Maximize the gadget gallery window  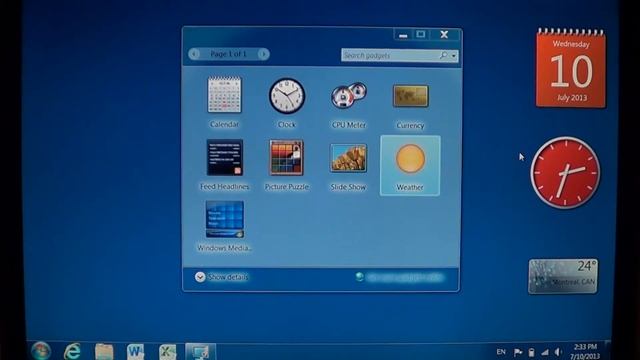tap(421, 34)
